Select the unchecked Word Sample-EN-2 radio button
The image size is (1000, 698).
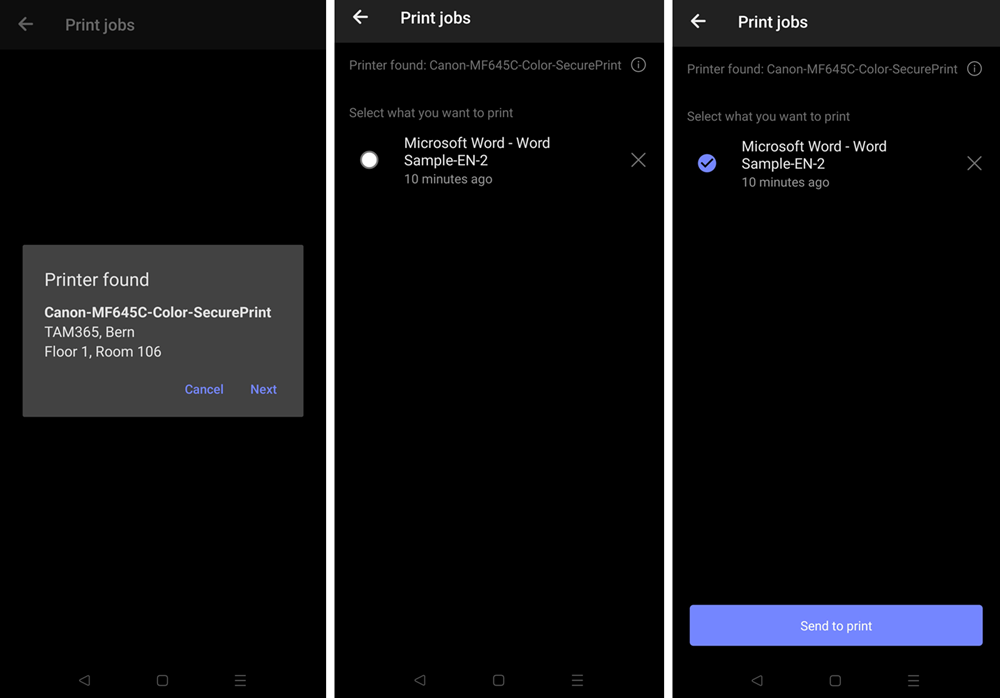[x=369, y=160]
